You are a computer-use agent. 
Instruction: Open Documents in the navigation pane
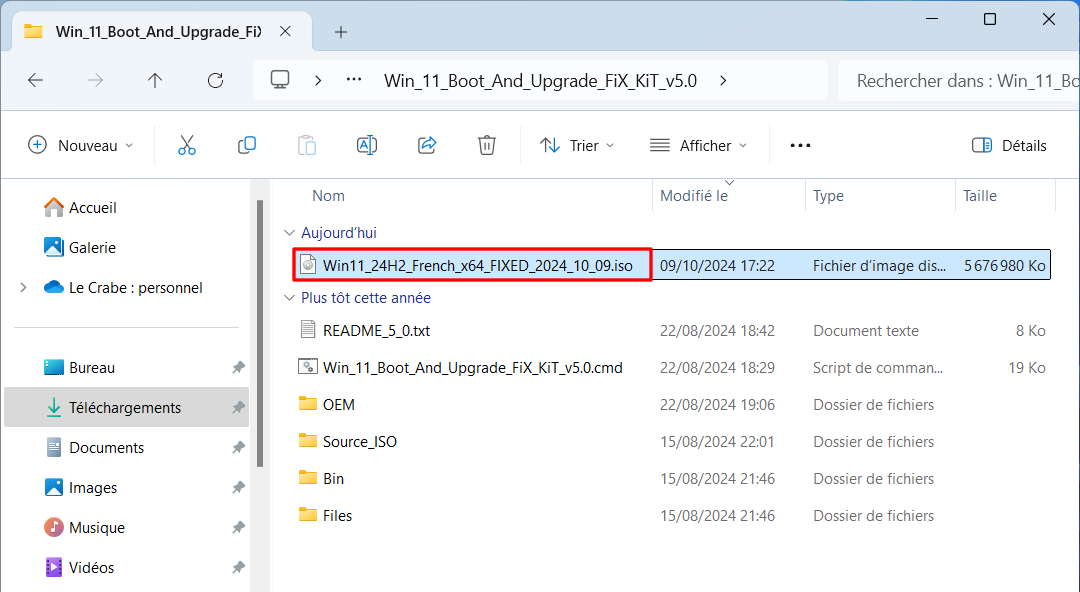pos(93,447)
